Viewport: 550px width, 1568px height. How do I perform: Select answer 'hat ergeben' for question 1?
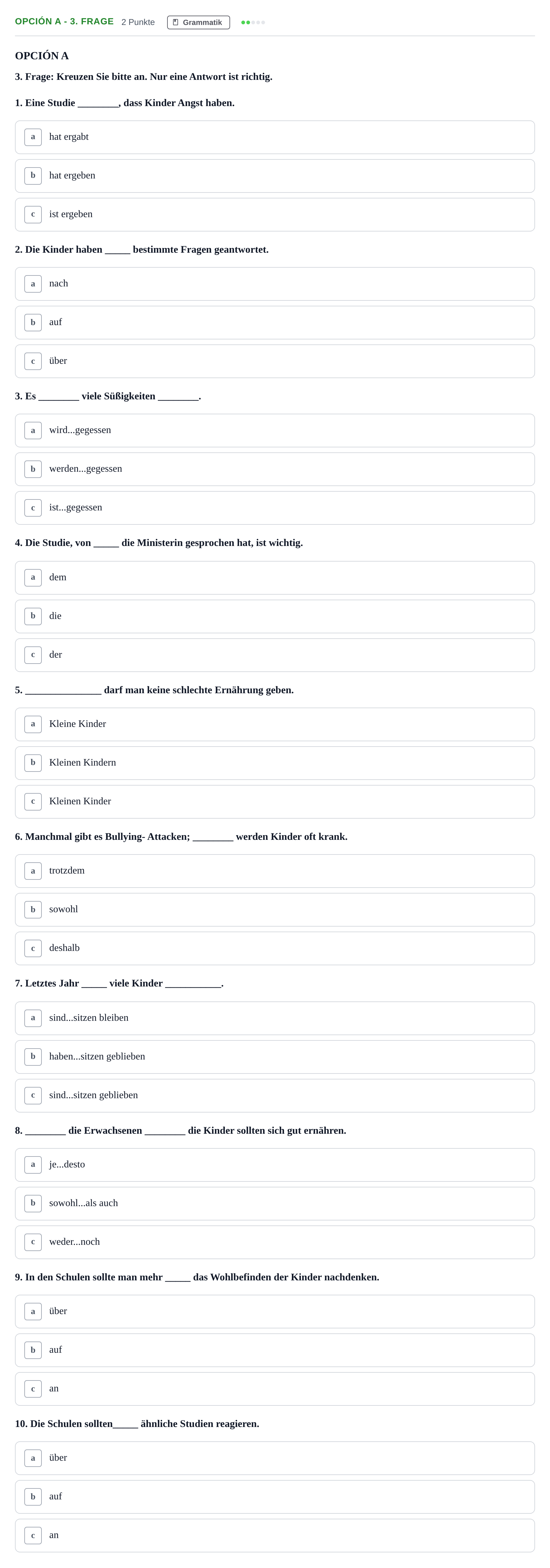275,176
